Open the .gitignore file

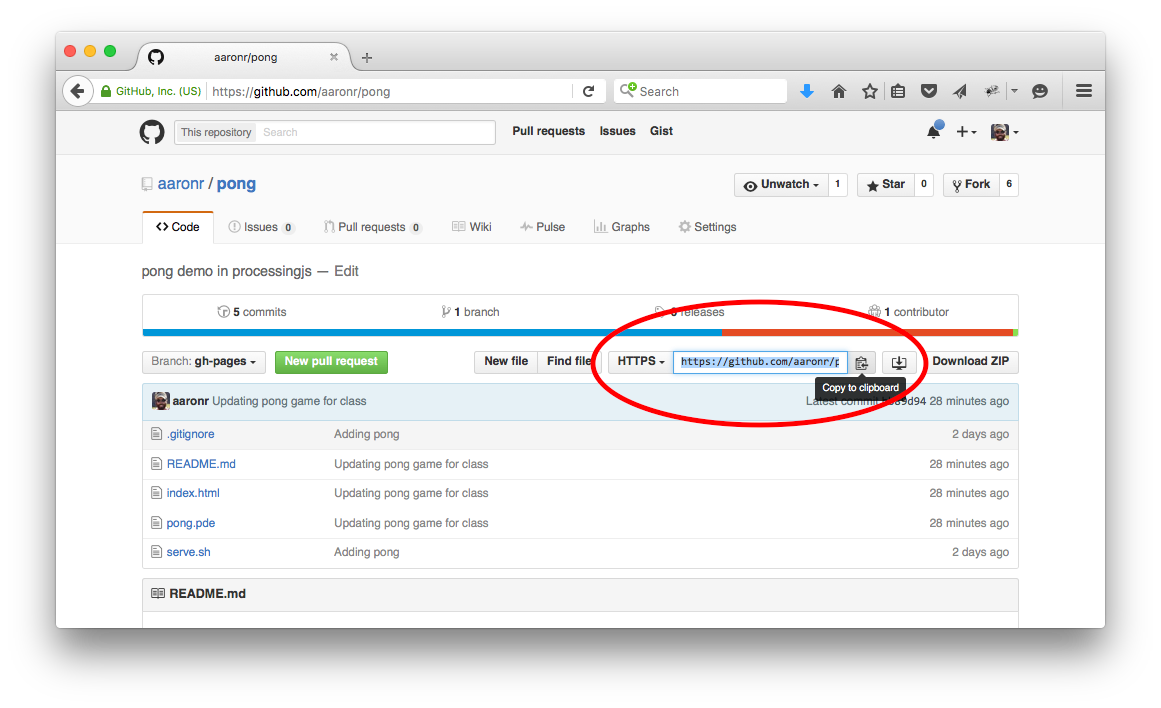190,434
